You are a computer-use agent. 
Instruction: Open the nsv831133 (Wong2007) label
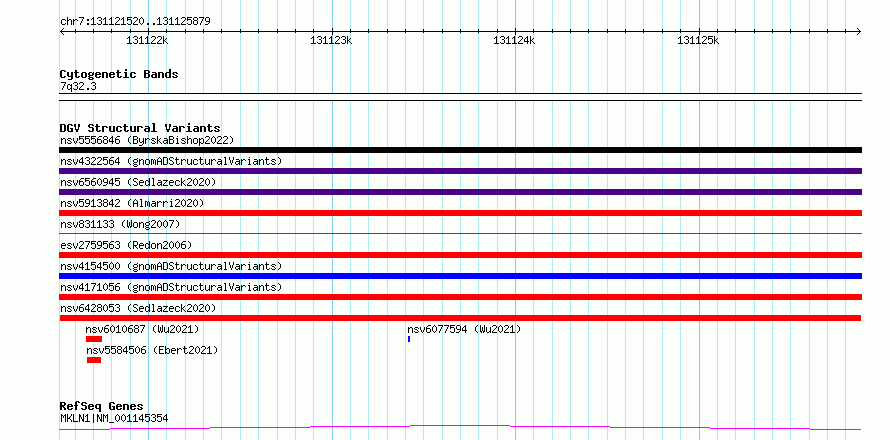(x=120, y=224)
